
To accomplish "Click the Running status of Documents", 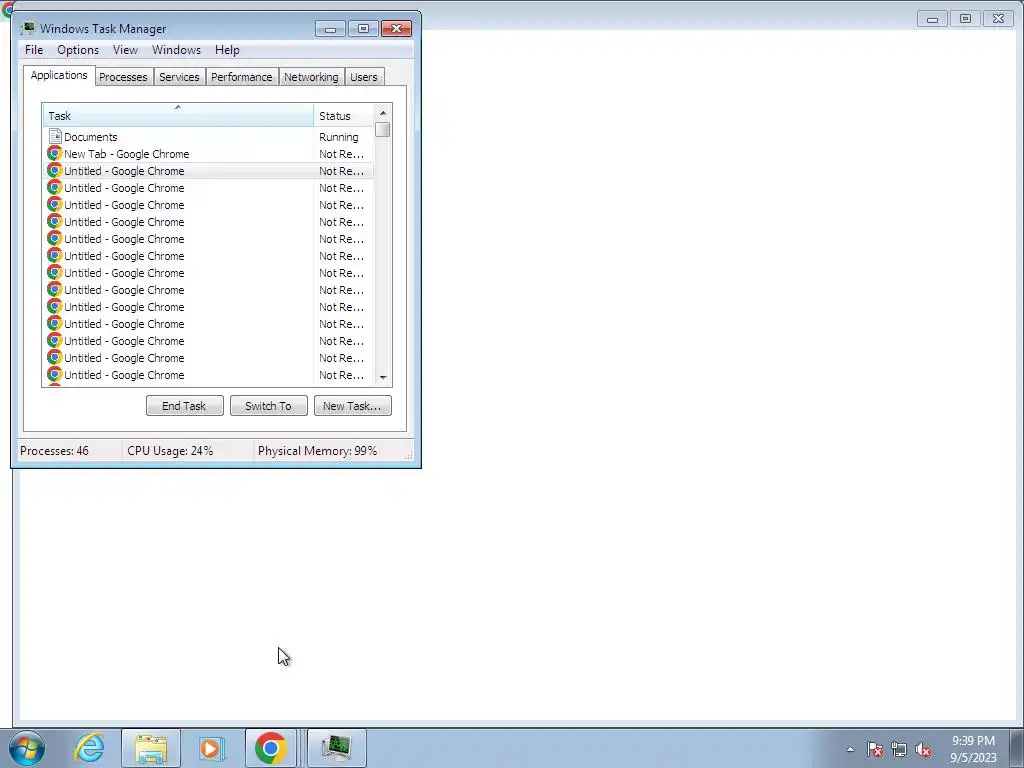I will (338, 137).
